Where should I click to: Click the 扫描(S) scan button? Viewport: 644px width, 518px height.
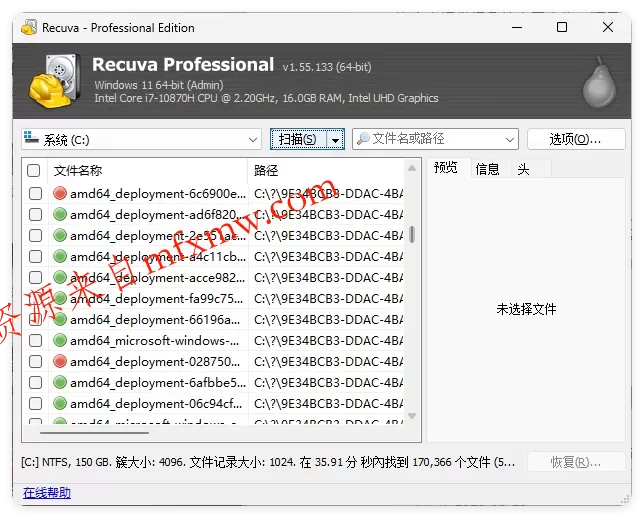pyautogui.click(x=298, y=140)
